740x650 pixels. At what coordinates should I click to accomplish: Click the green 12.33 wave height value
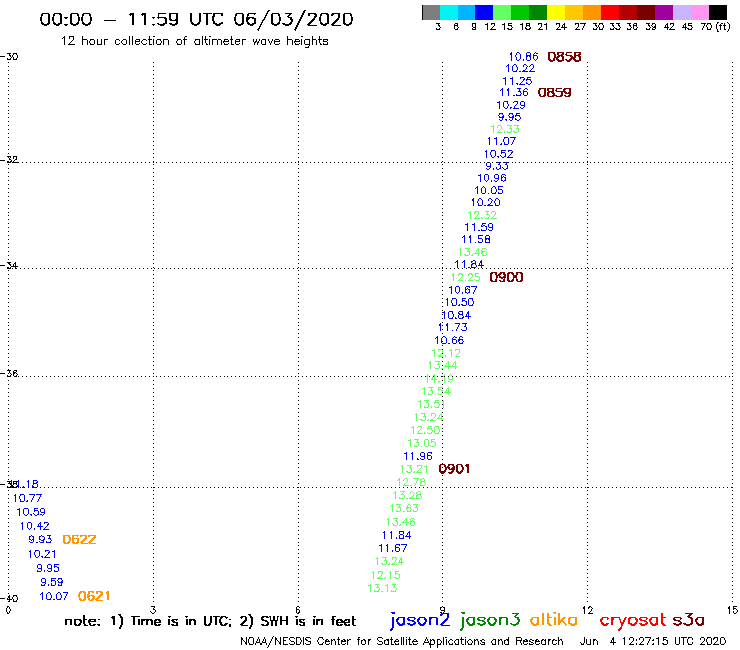point(505,129)
